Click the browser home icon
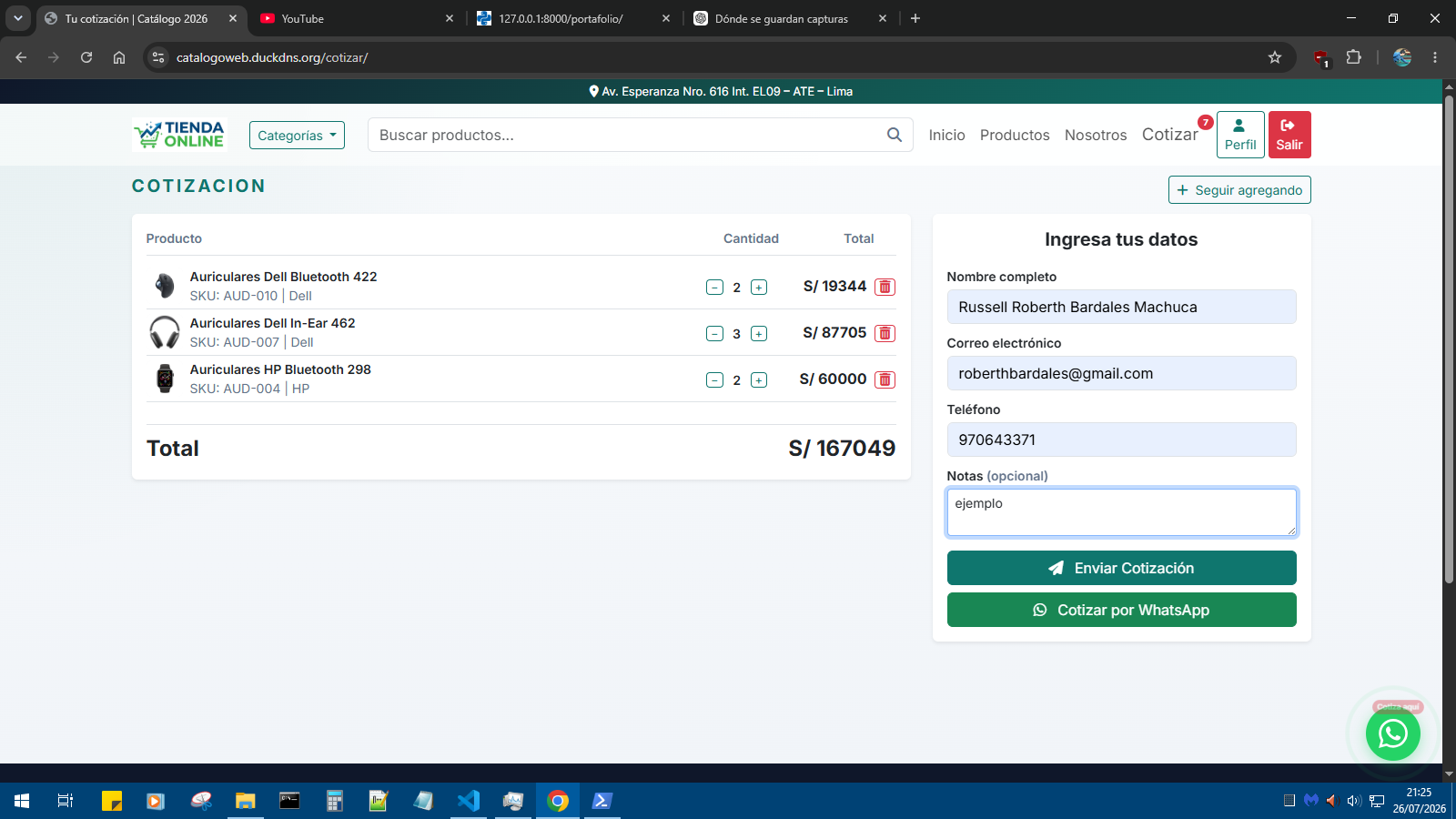Image resolution: width=1456 pixels, height=819 pixels. 119,57
